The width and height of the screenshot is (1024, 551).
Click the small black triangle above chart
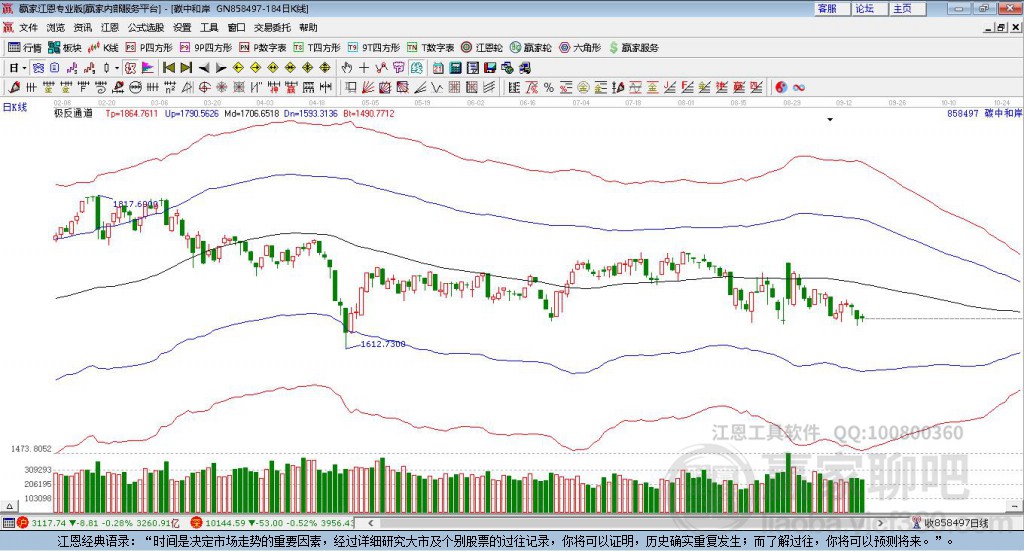pyautogui.click(x=830, y=119)
